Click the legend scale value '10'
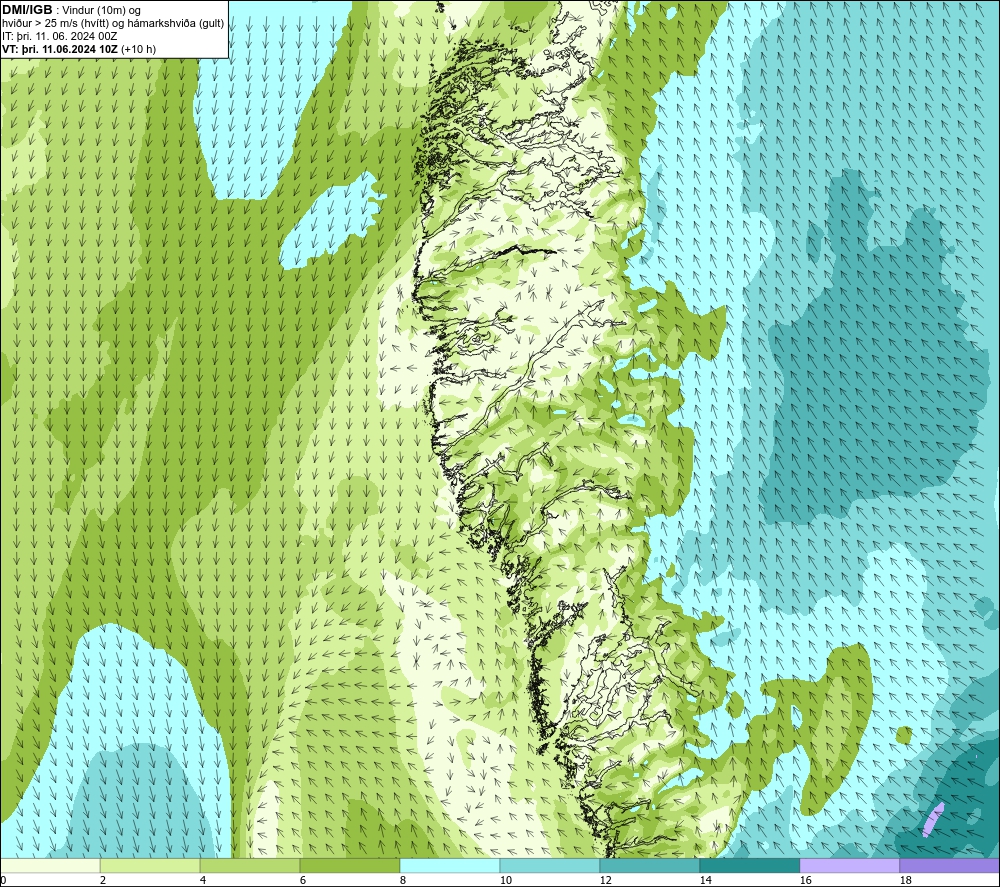1000x887 pixels. point(505,881)
